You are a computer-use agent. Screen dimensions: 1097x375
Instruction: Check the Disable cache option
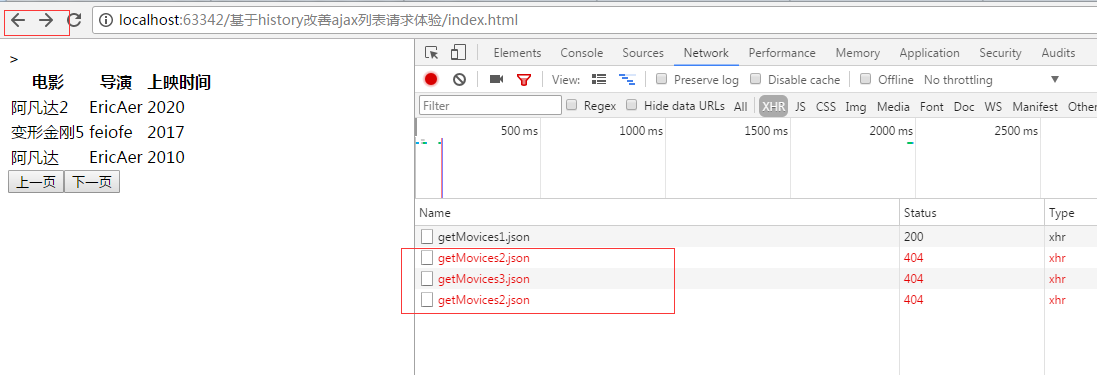(755, 79)
